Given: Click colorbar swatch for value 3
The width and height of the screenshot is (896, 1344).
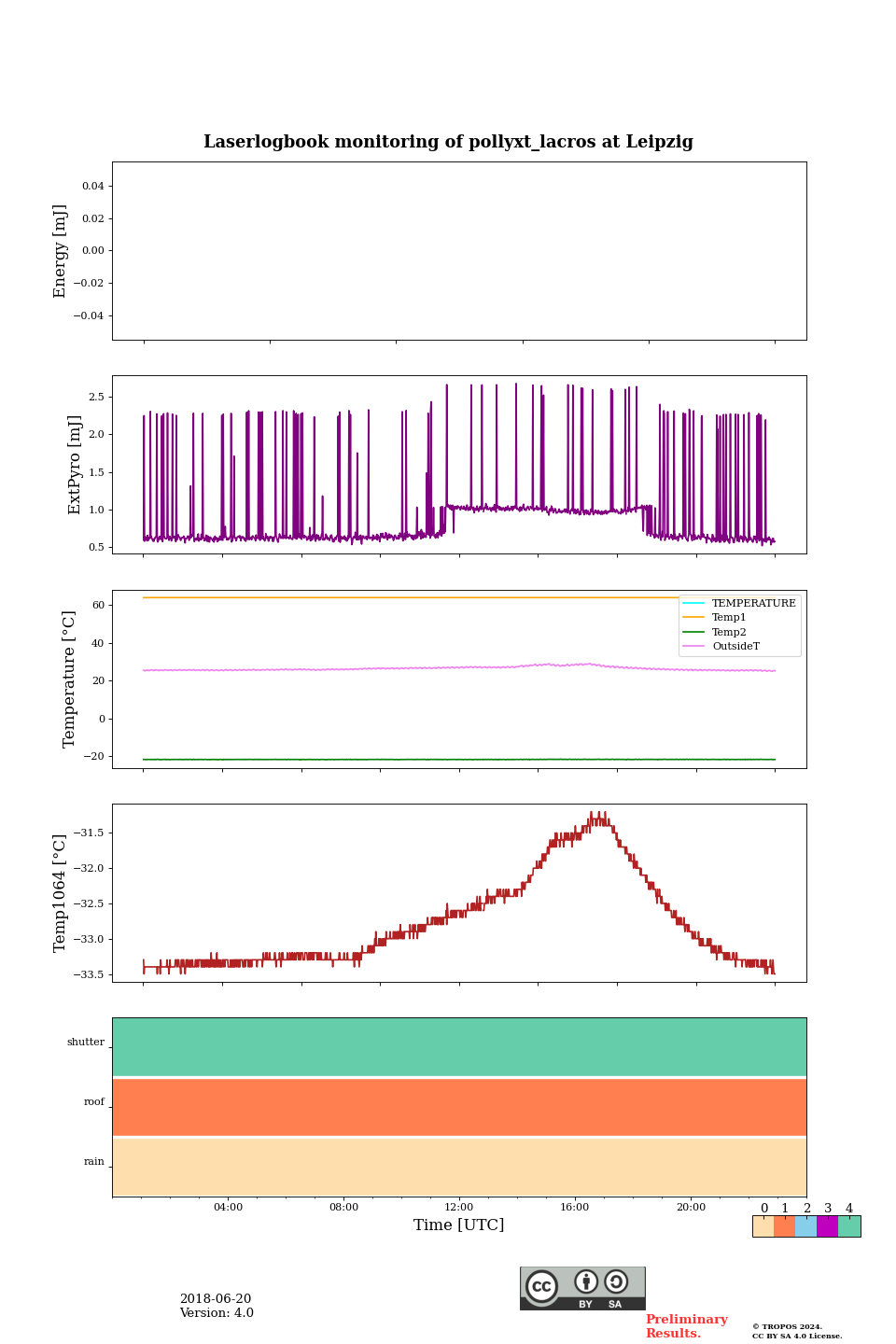Looking at the screenshot, I should tap(828, 1226).
